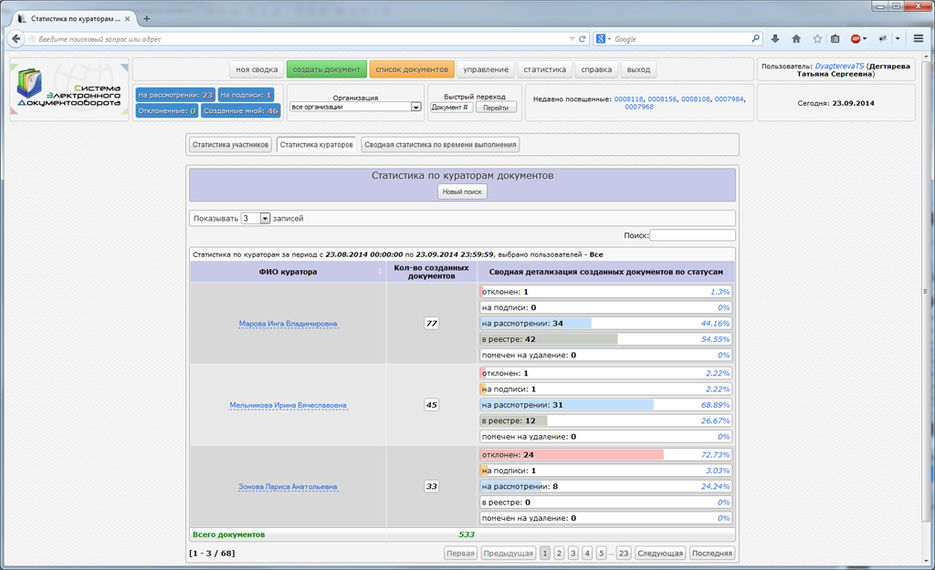Click the Поиск text field
This screenshot has width=935, height=570.
[x=692, y=235]
